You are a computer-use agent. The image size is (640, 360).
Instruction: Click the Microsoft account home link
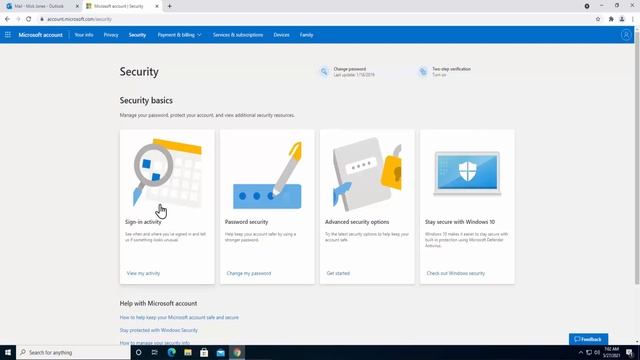(x=40, y=35)
